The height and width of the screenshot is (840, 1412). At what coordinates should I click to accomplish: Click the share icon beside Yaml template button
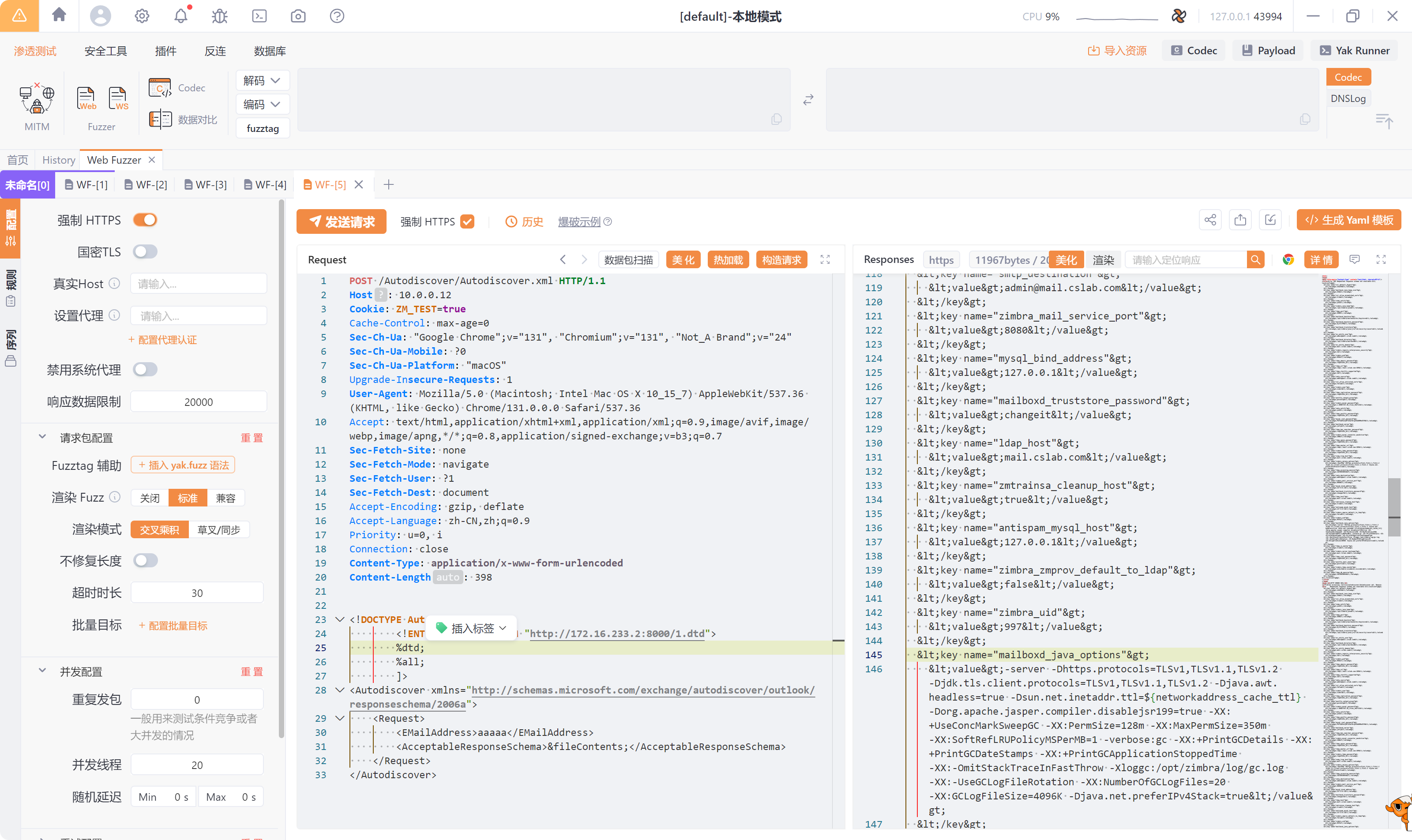coord(1210,220)
